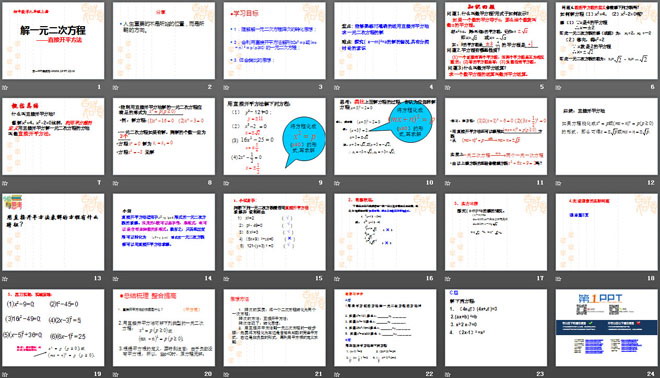Click slide number 9 label
The height and width of the screenshot is (378, 660).
(x=321, y=183)
